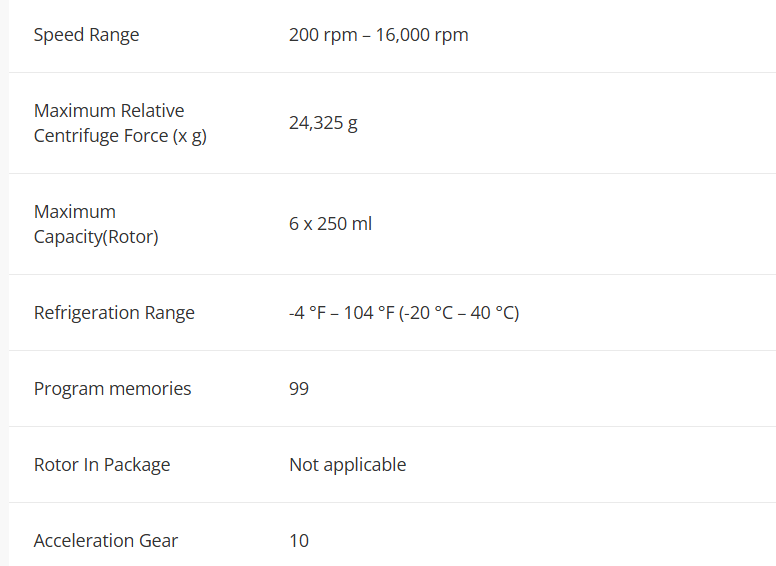This screenshot has width=776, height=566.
Task: Select the 24,325 g value
Action: click(323, 124)
